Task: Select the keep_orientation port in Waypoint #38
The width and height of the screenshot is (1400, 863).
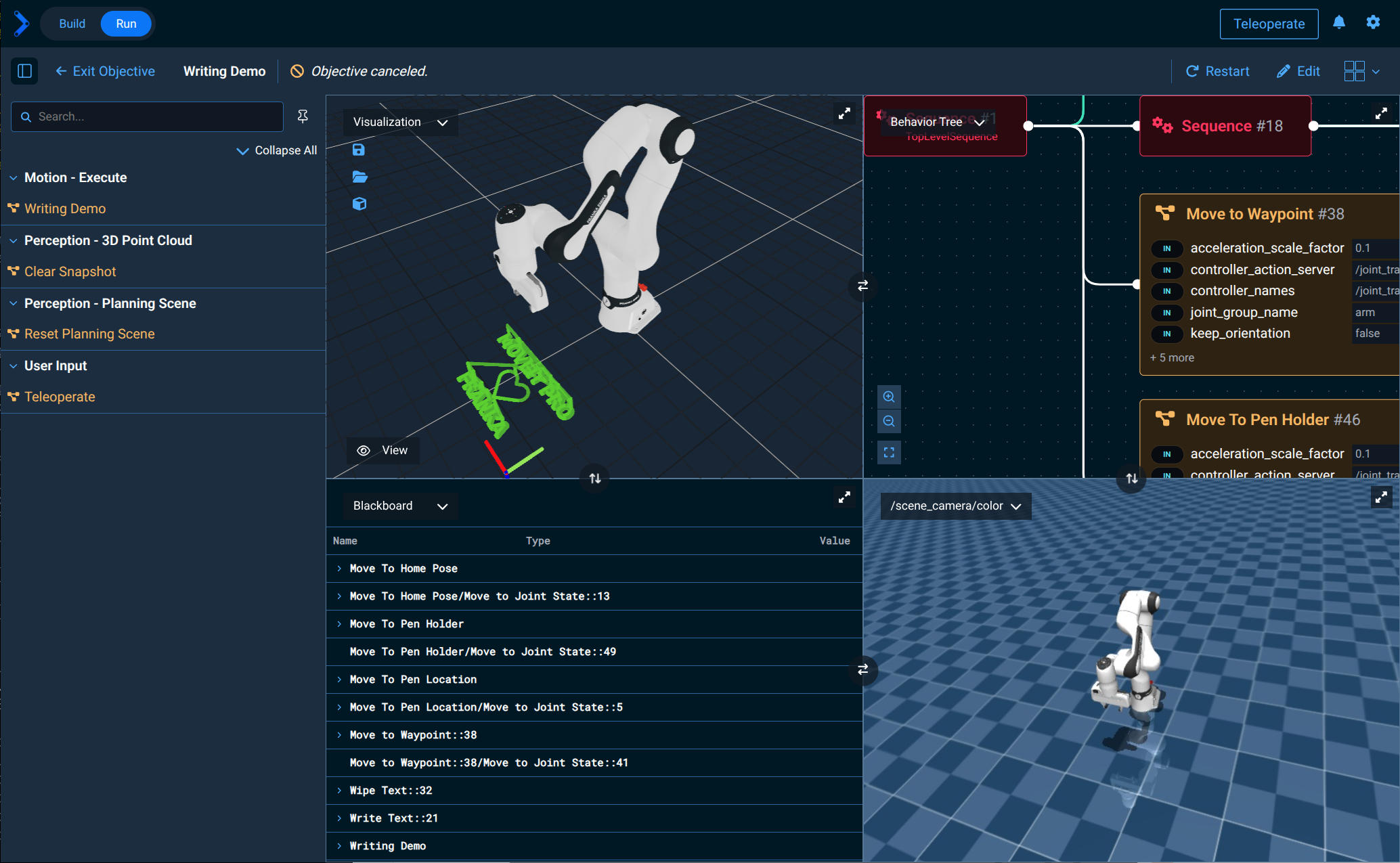Action: [1240, 334]
